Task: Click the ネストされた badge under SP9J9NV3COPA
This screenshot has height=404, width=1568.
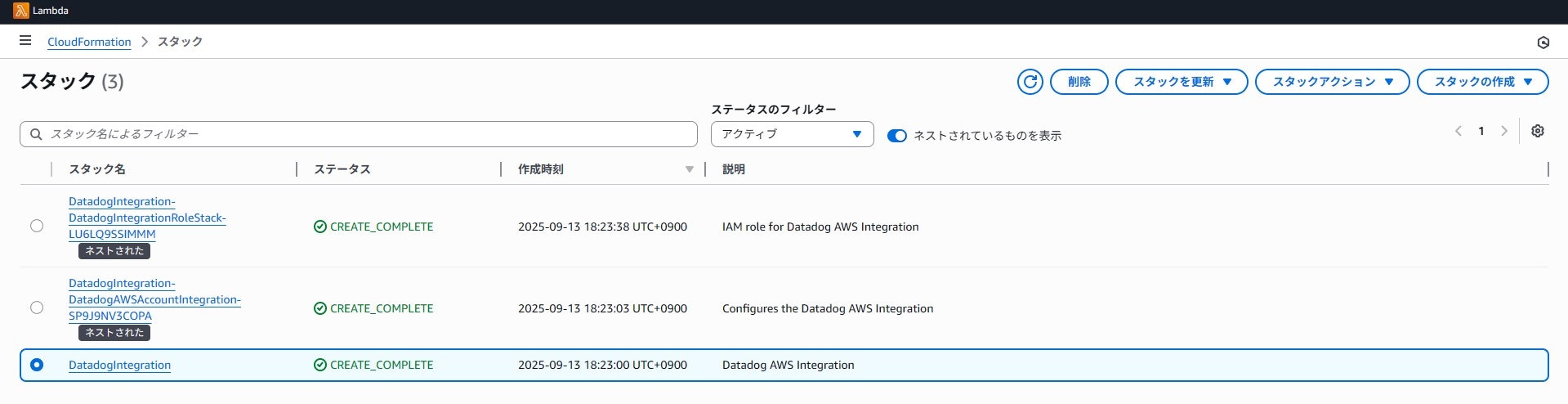Action: pos(114,333)
